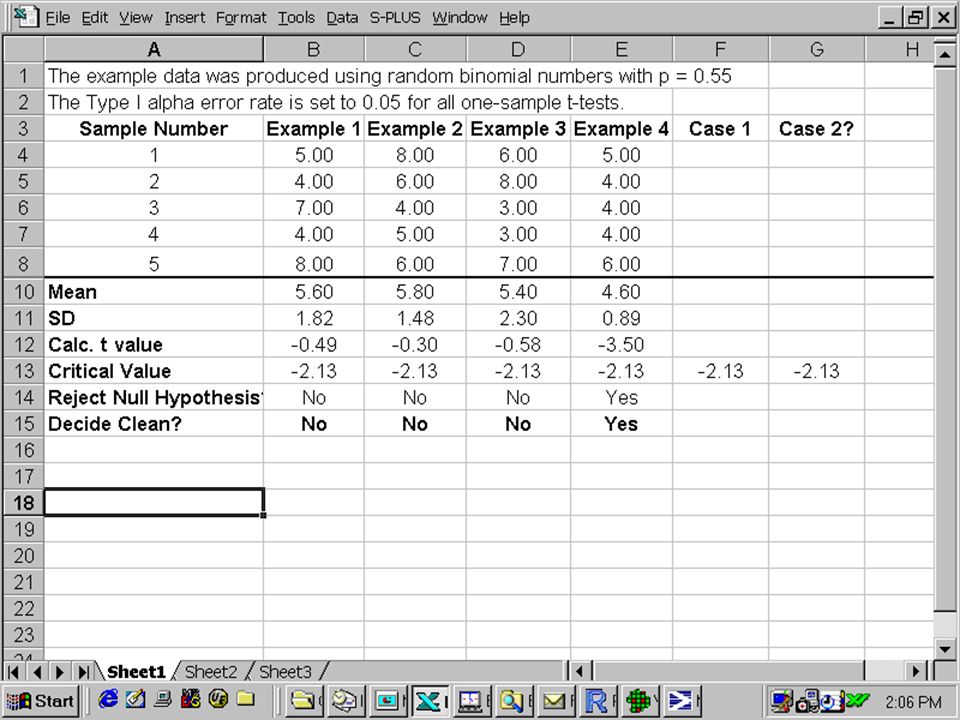Screen dimensions: 960x720
Task: Switch to the Sheet3 tab
Action: click(285, 672)
